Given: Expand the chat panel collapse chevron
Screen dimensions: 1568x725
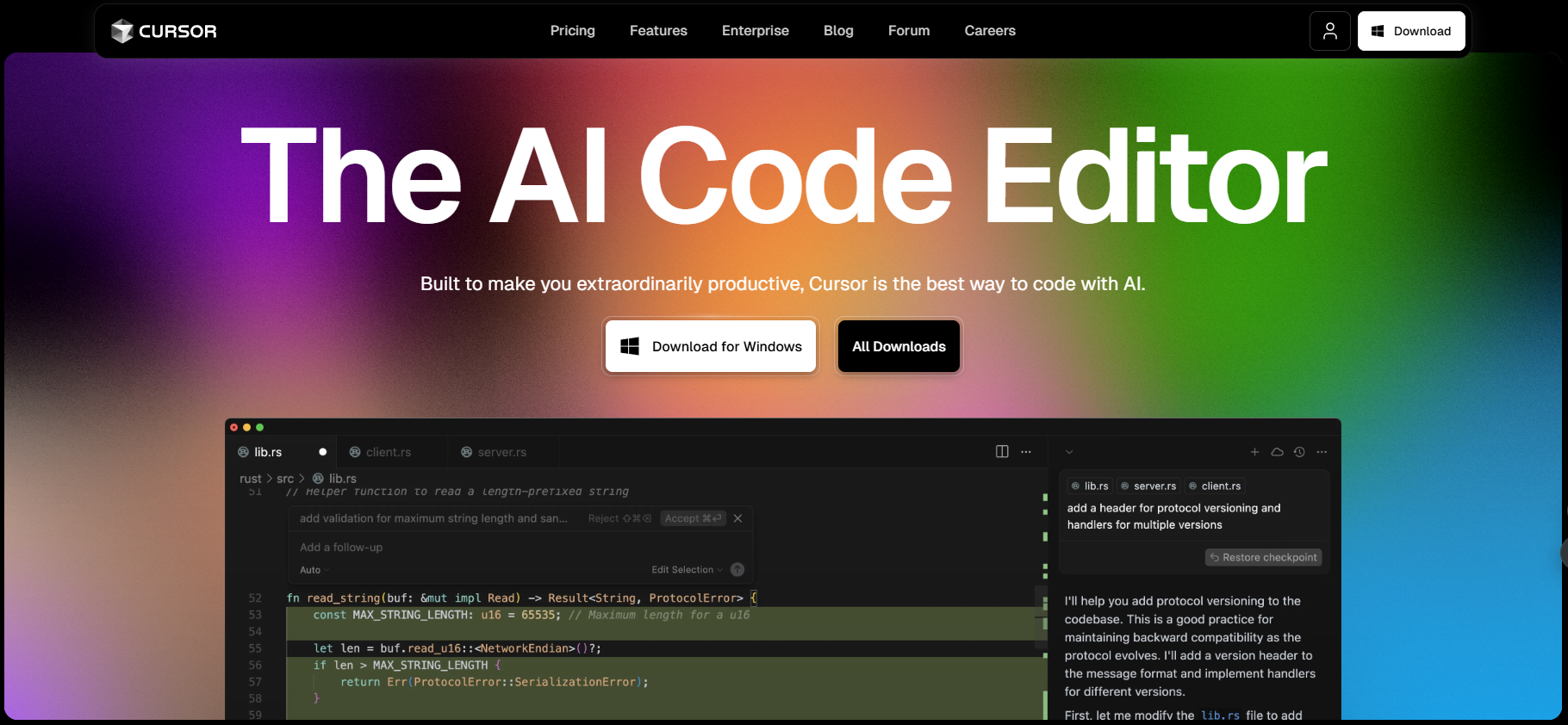Looking at the screenshot, I should [1069, 452].
